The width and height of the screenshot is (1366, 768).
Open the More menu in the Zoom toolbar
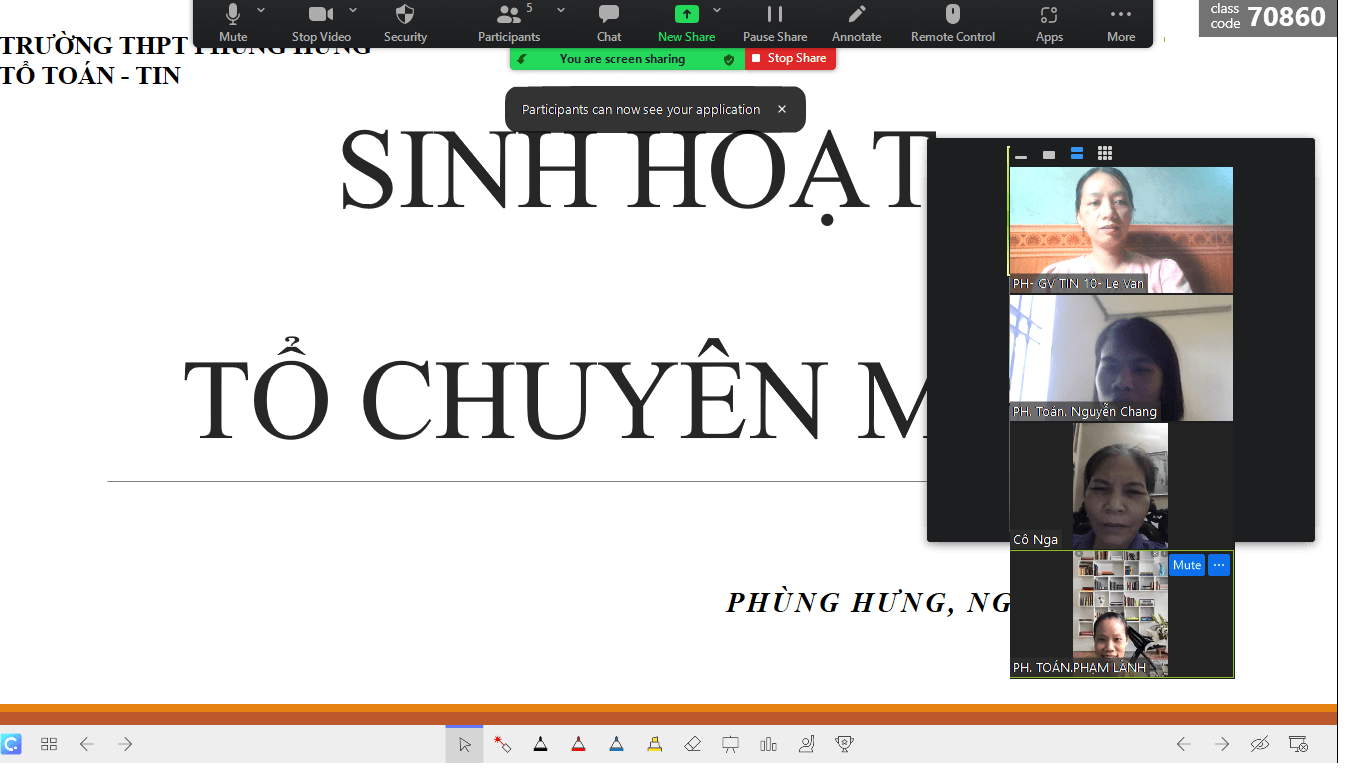point(1121,23)
